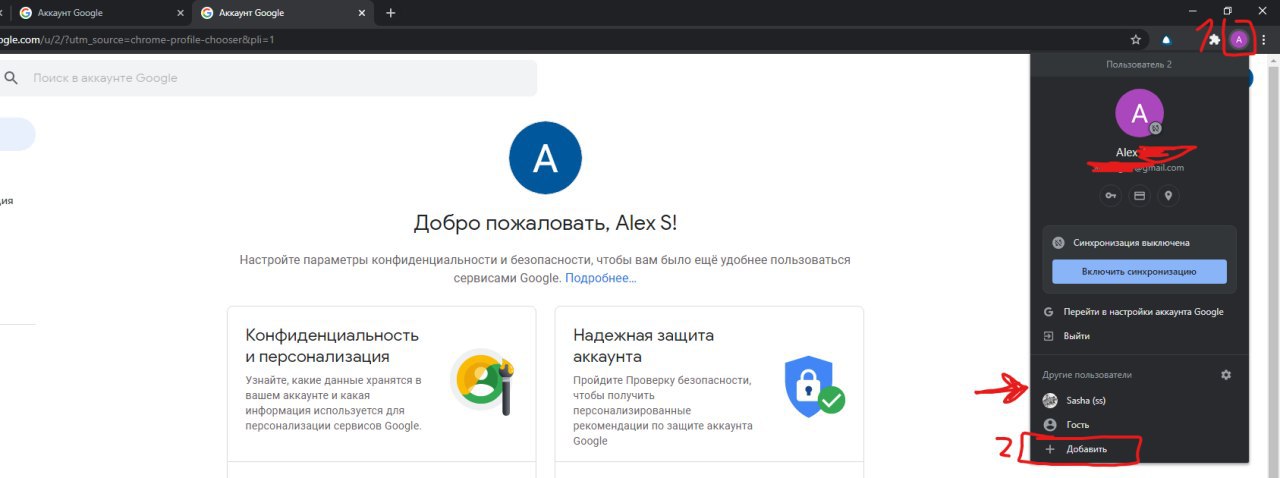Open Chrome's three-dot menu
1280x478 pixels.
tap(1264, 40)
